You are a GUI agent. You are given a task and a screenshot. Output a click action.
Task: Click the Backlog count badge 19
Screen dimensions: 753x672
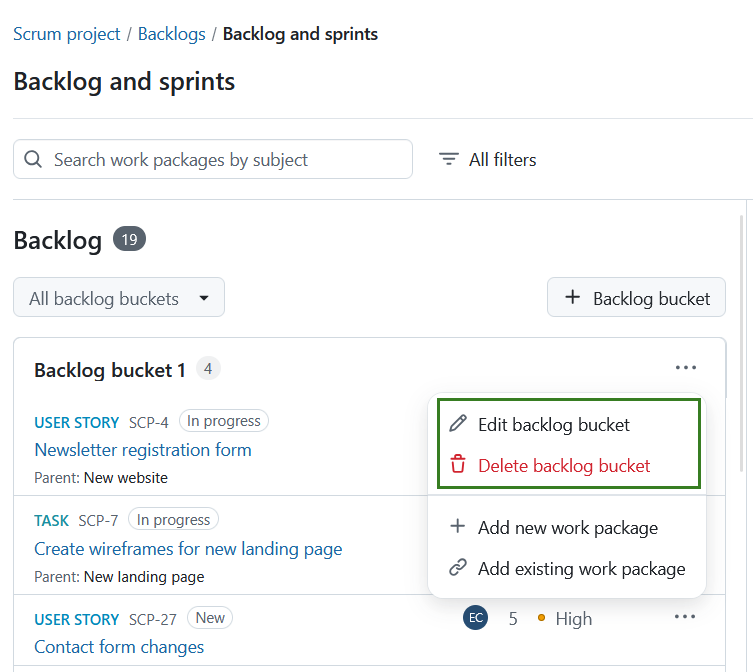(x=129, y=239)
